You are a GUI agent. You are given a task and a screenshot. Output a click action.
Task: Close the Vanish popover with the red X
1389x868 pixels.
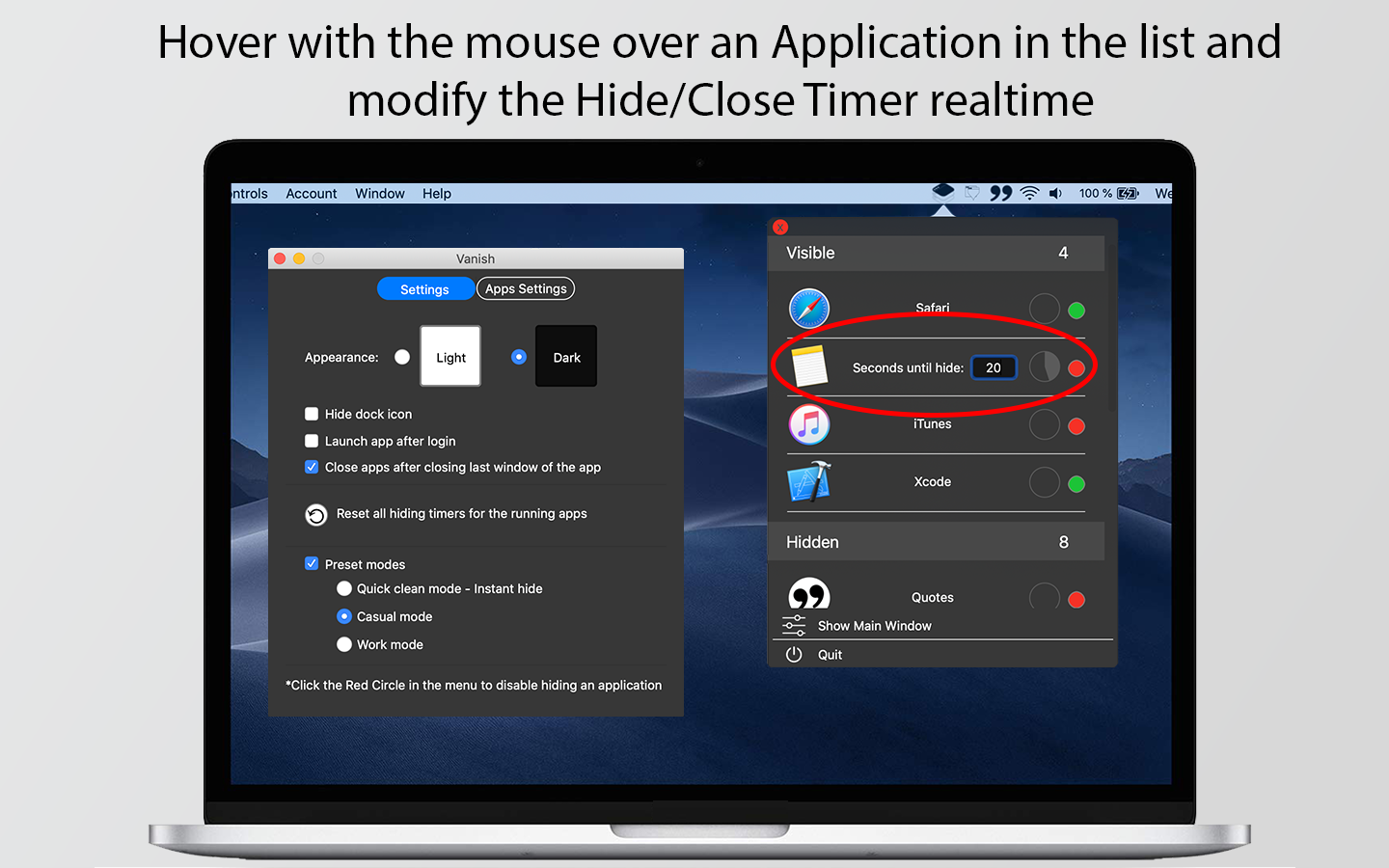[780, 228]
